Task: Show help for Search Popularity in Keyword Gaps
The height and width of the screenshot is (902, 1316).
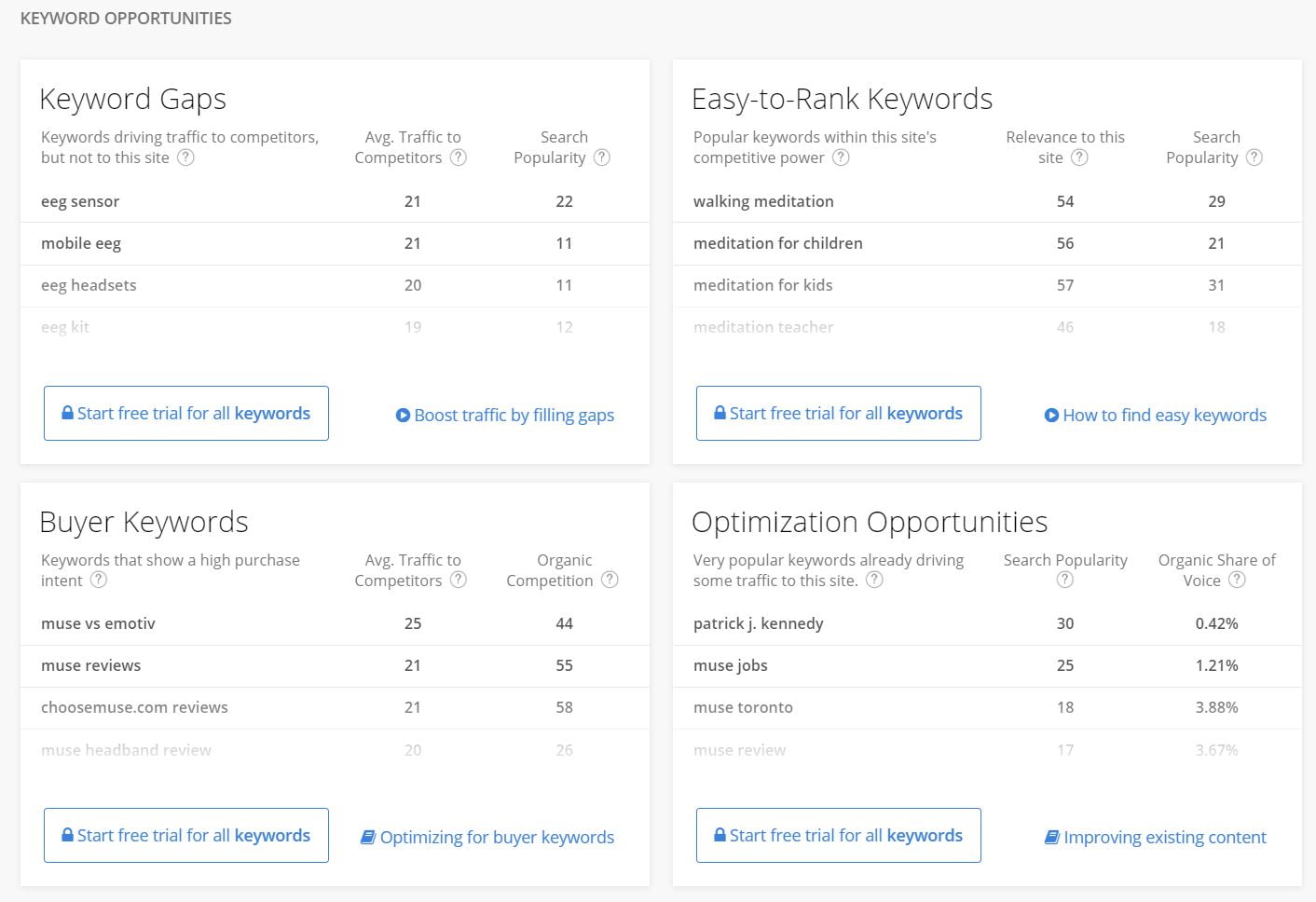Action: 602,157
